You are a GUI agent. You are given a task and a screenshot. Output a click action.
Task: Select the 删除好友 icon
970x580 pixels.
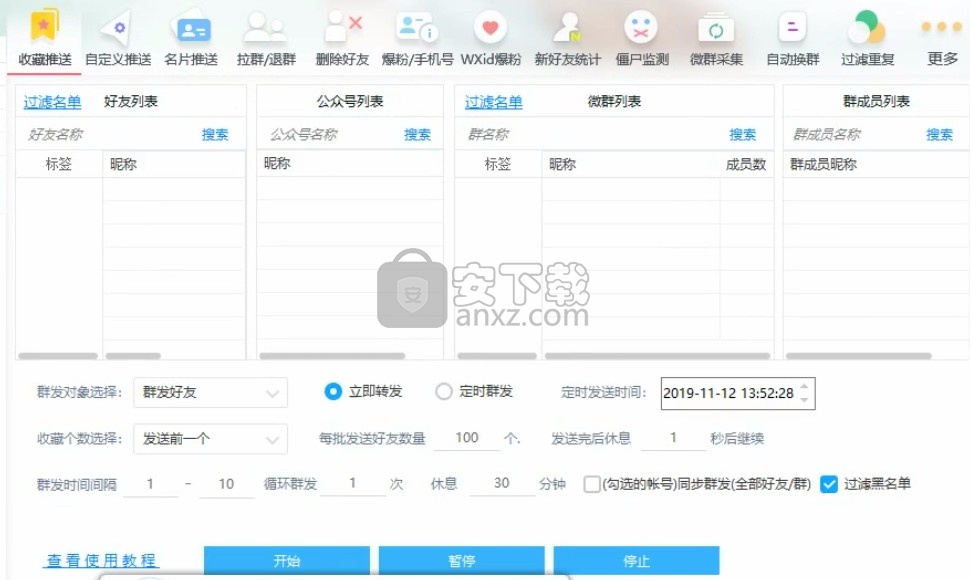[342, 27]
